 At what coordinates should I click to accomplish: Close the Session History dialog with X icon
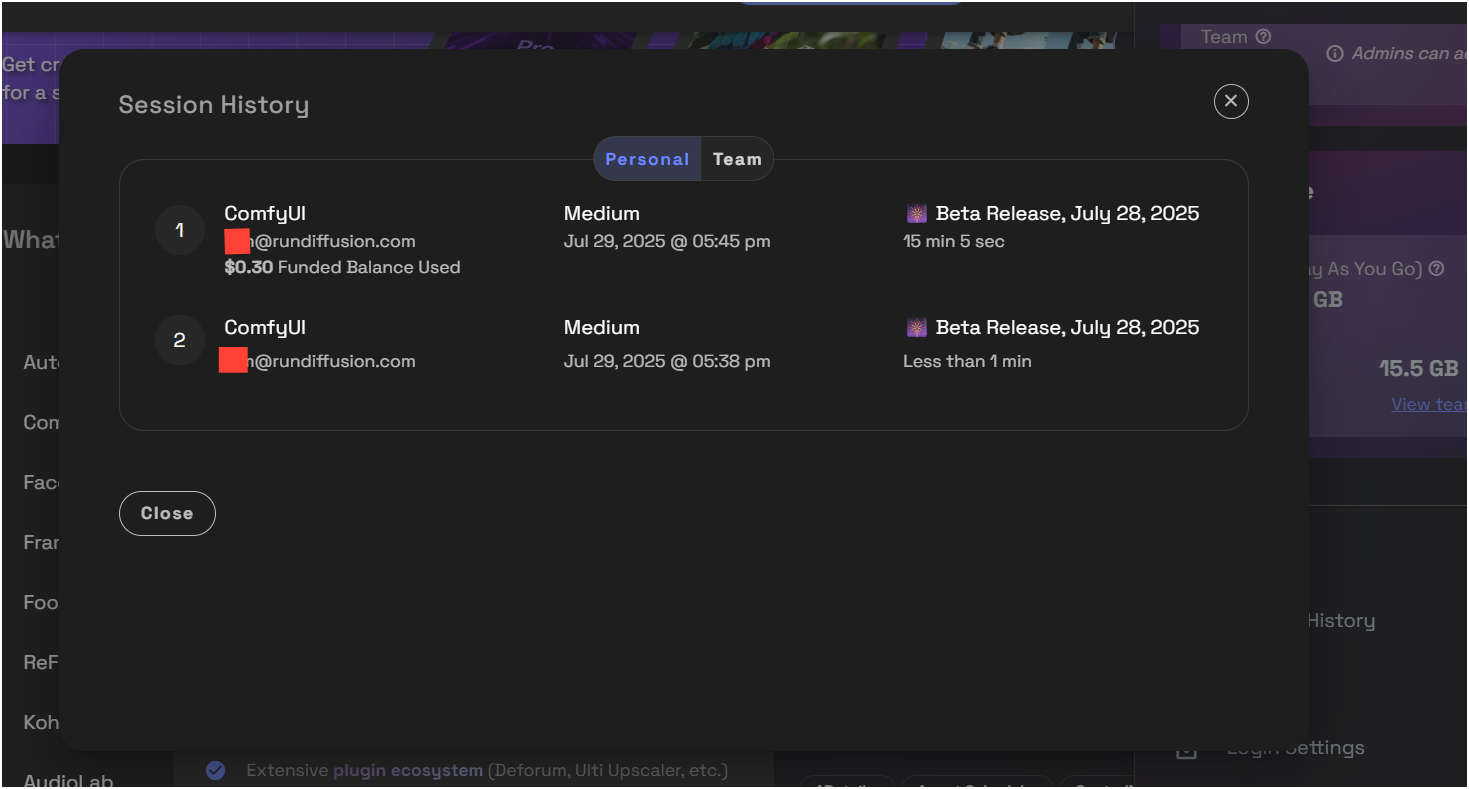click(x=1231, y=101)
